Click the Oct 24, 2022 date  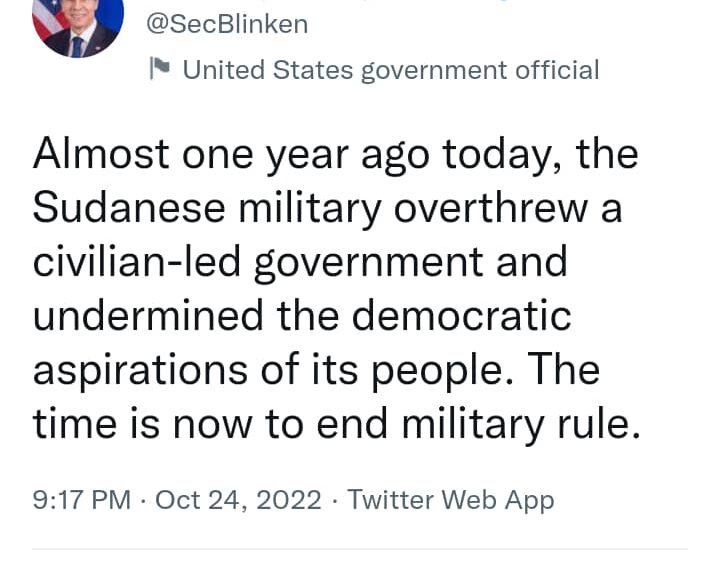[x=238, y=500]
